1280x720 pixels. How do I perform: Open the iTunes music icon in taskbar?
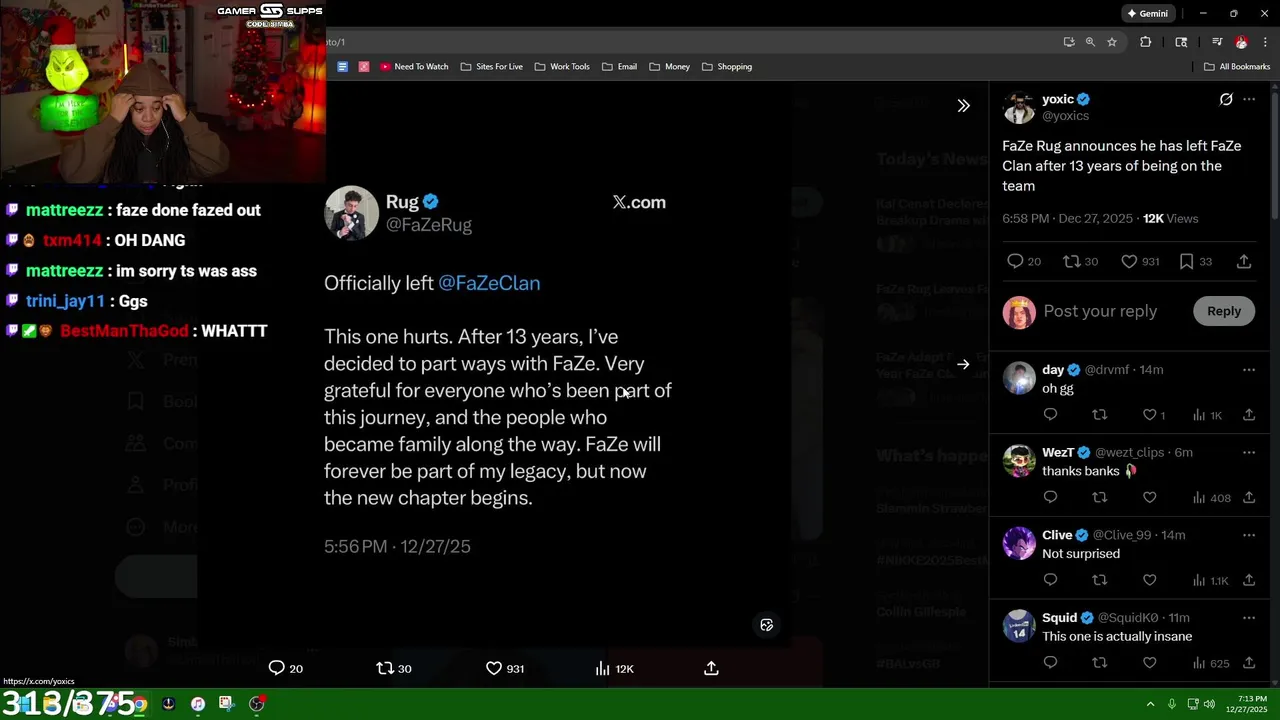[198, 704]
